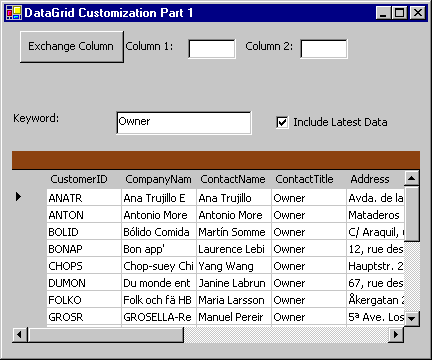Click the 67, rue des address cell

pos(375,283)
